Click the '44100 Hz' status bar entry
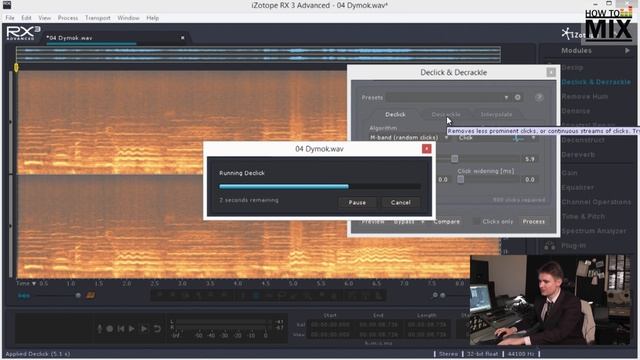 [521, 354]
